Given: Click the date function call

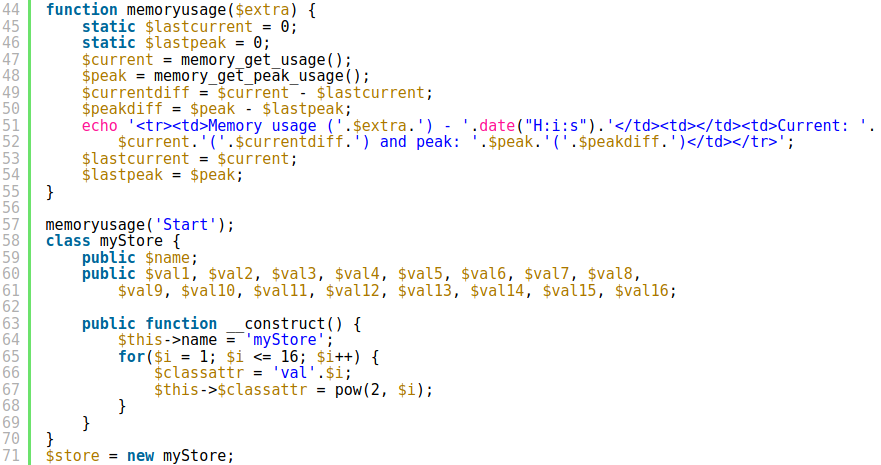Looking at the screenshot, I should tap(497, 125).
